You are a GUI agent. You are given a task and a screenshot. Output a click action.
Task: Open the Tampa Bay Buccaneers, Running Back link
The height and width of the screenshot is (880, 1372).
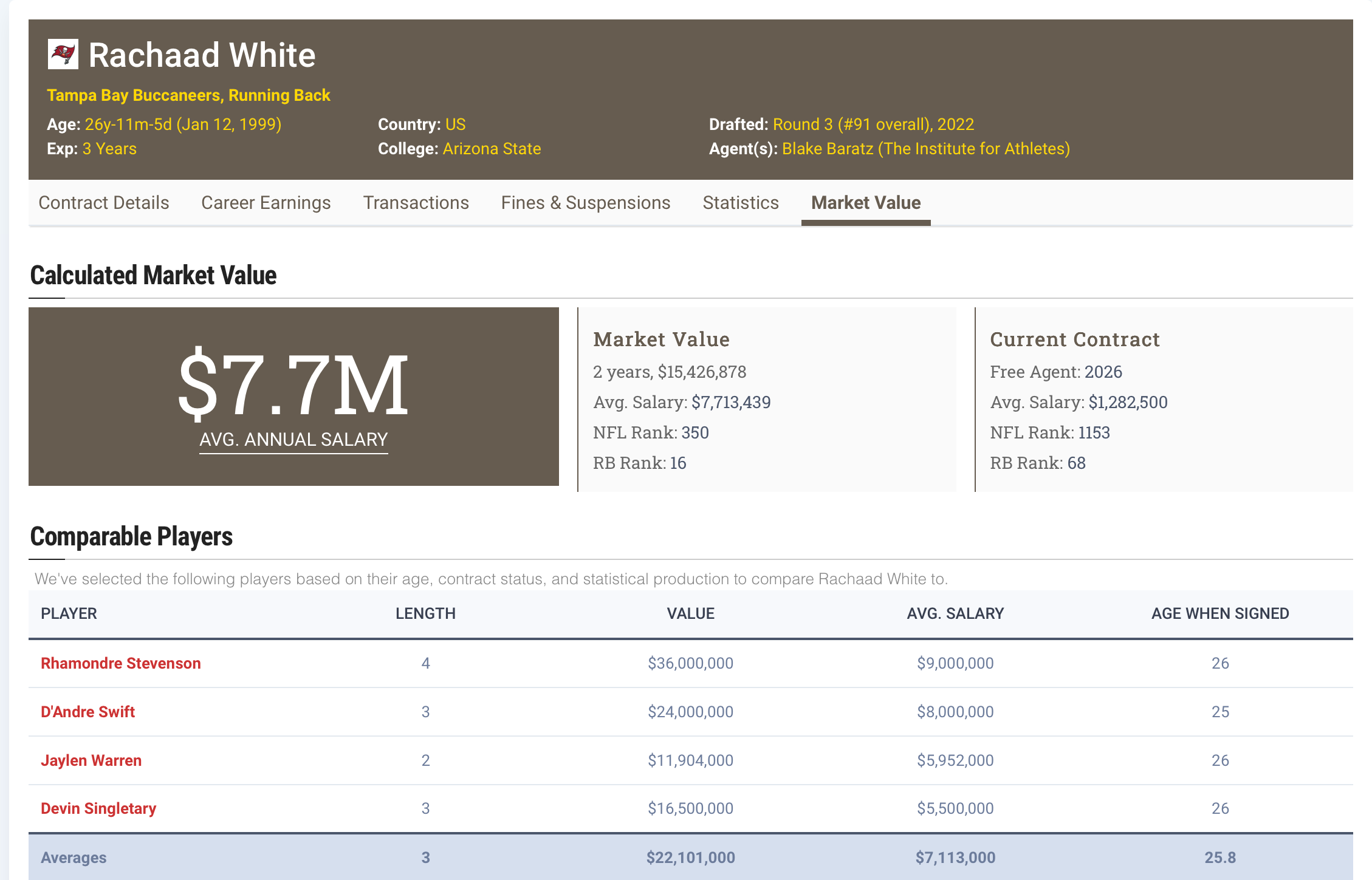pyautogui.click(x=188, y=95)
